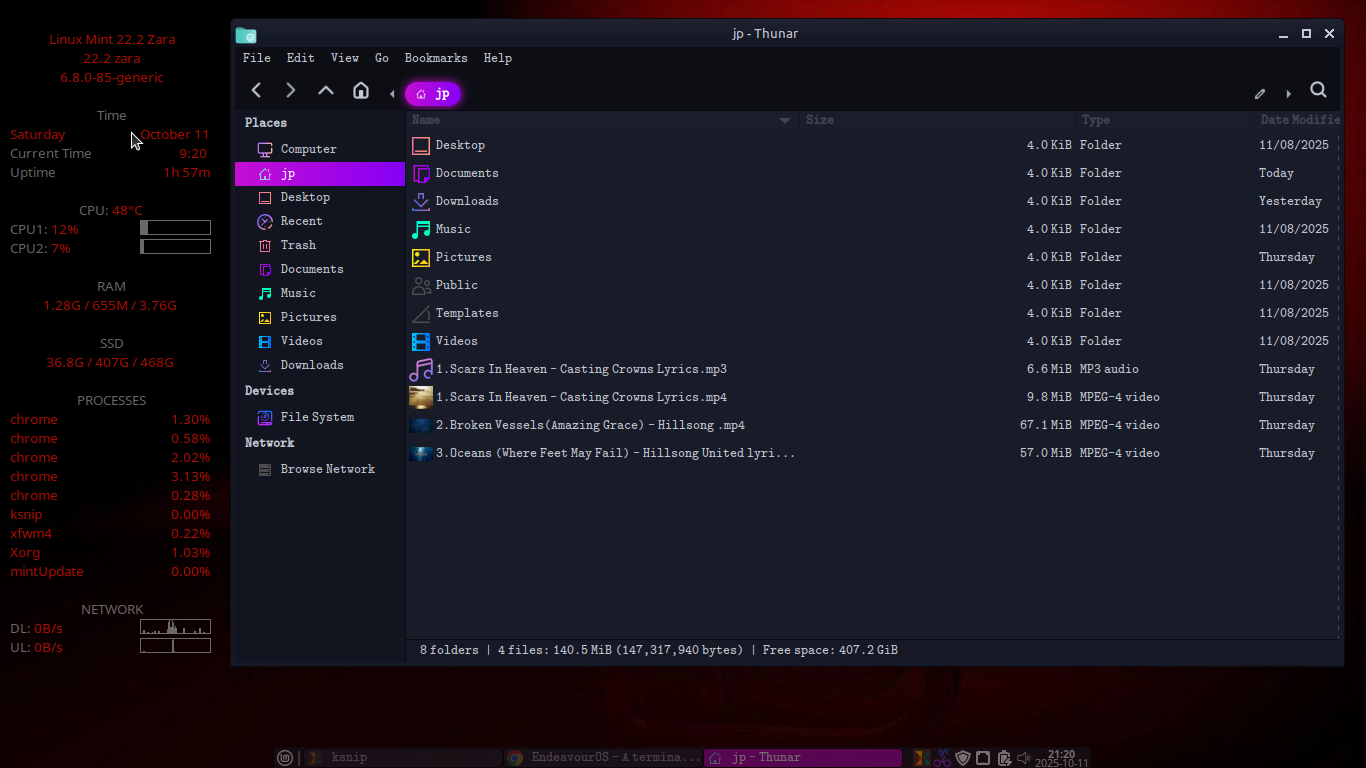The height and width of the screenshot is (768, 1366).
Task: Click the right path scroll arrow near pencil
Action: (x=1288, y=94)
